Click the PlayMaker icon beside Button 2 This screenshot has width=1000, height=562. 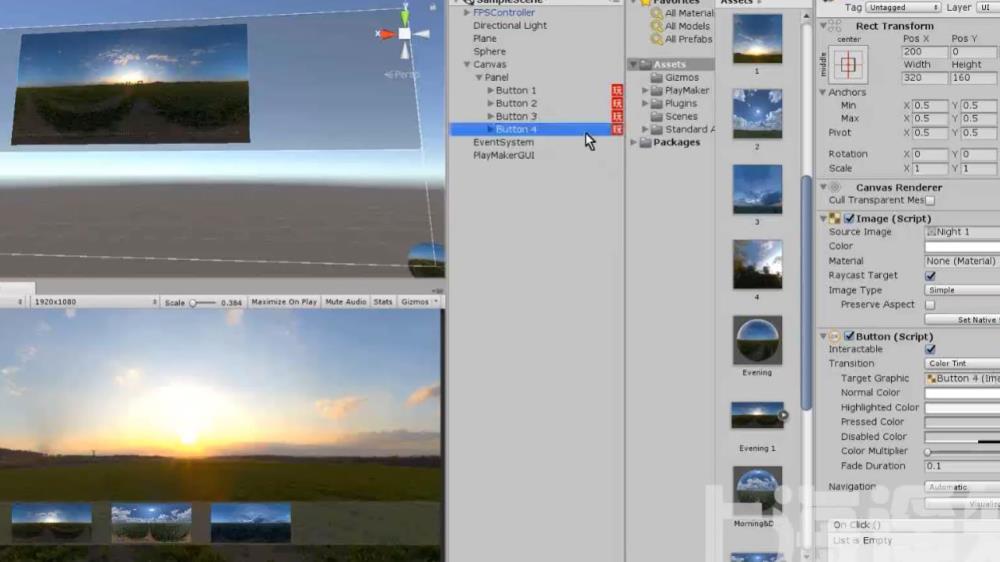[617, 103]
